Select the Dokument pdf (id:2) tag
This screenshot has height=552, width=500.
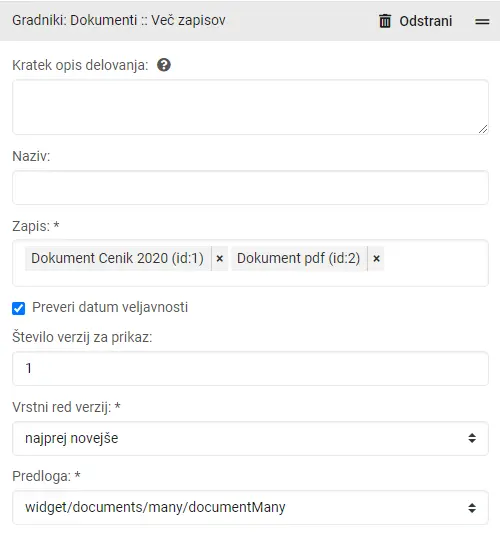coord(299,258)
